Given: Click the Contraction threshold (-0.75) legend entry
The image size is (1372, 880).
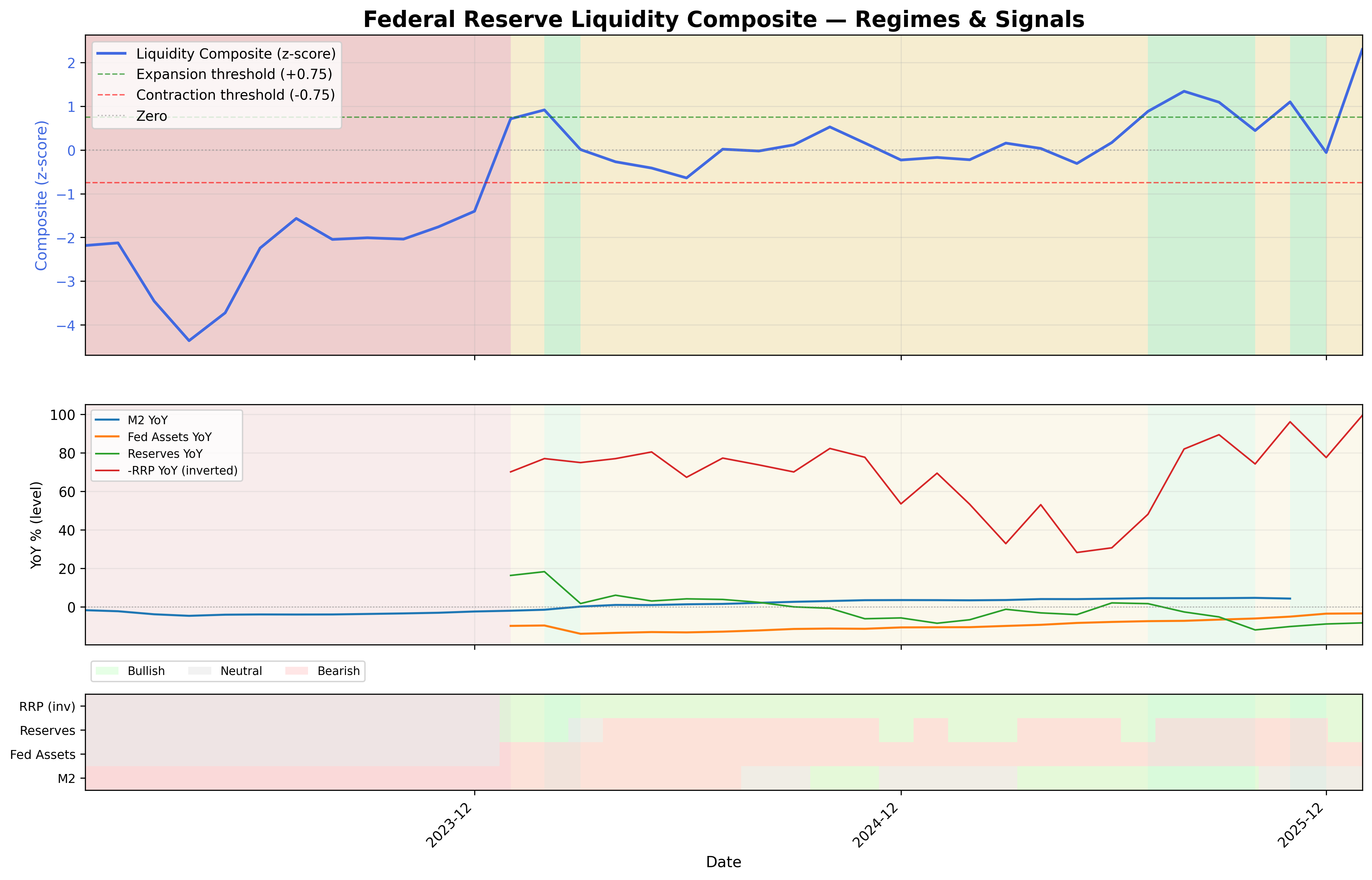Looking at the screenshot, I should (x=235, y=95).
